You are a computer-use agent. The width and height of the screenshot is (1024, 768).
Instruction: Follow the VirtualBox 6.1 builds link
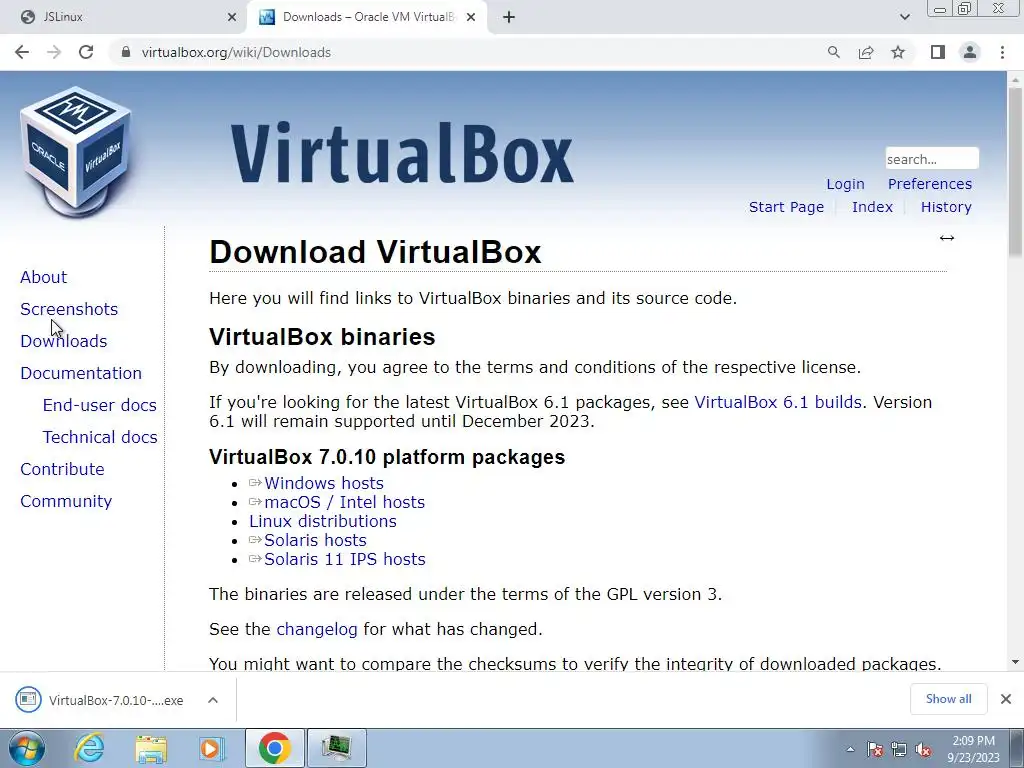pos(778,402)
